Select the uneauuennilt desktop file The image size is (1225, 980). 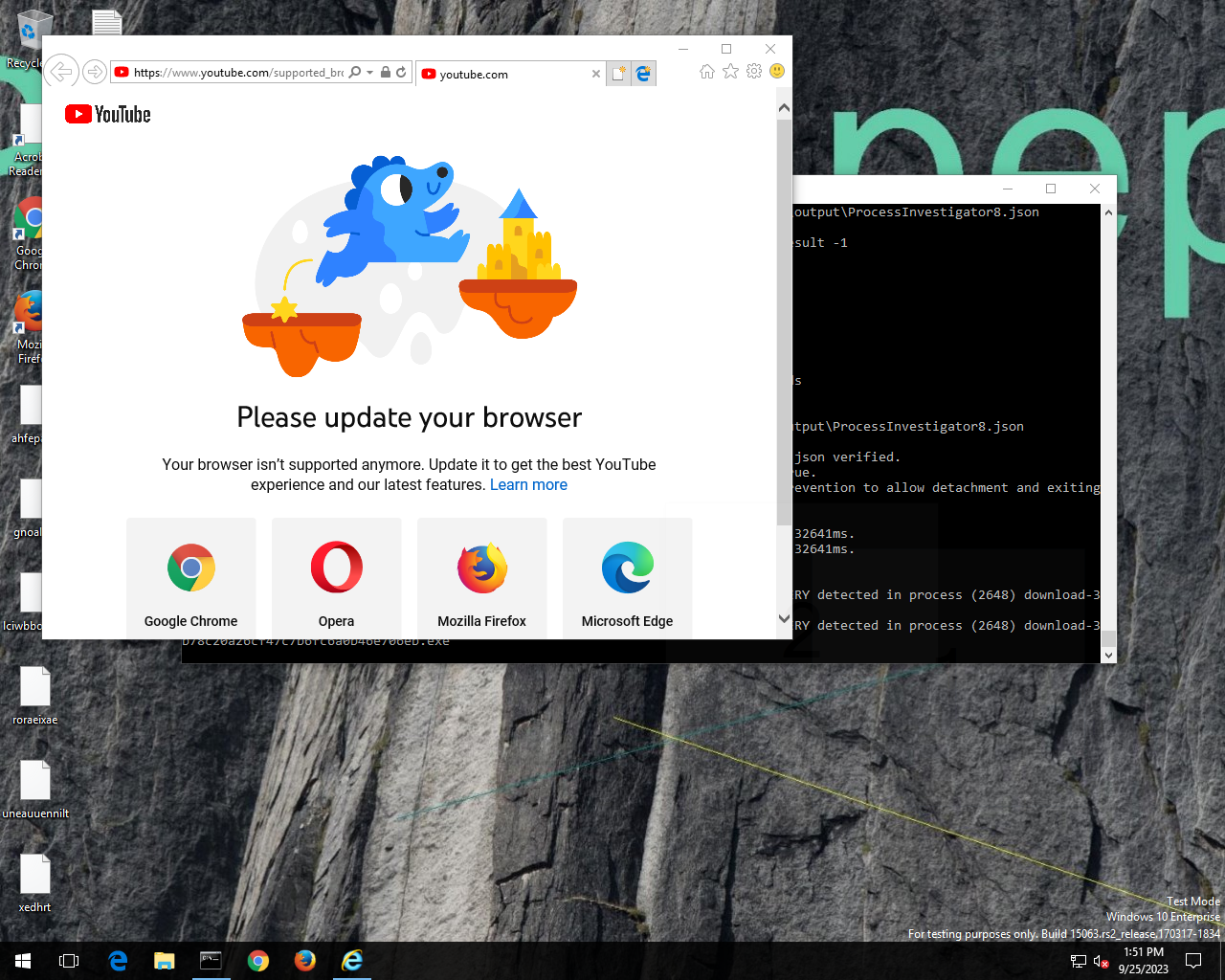tap(35, 790)
